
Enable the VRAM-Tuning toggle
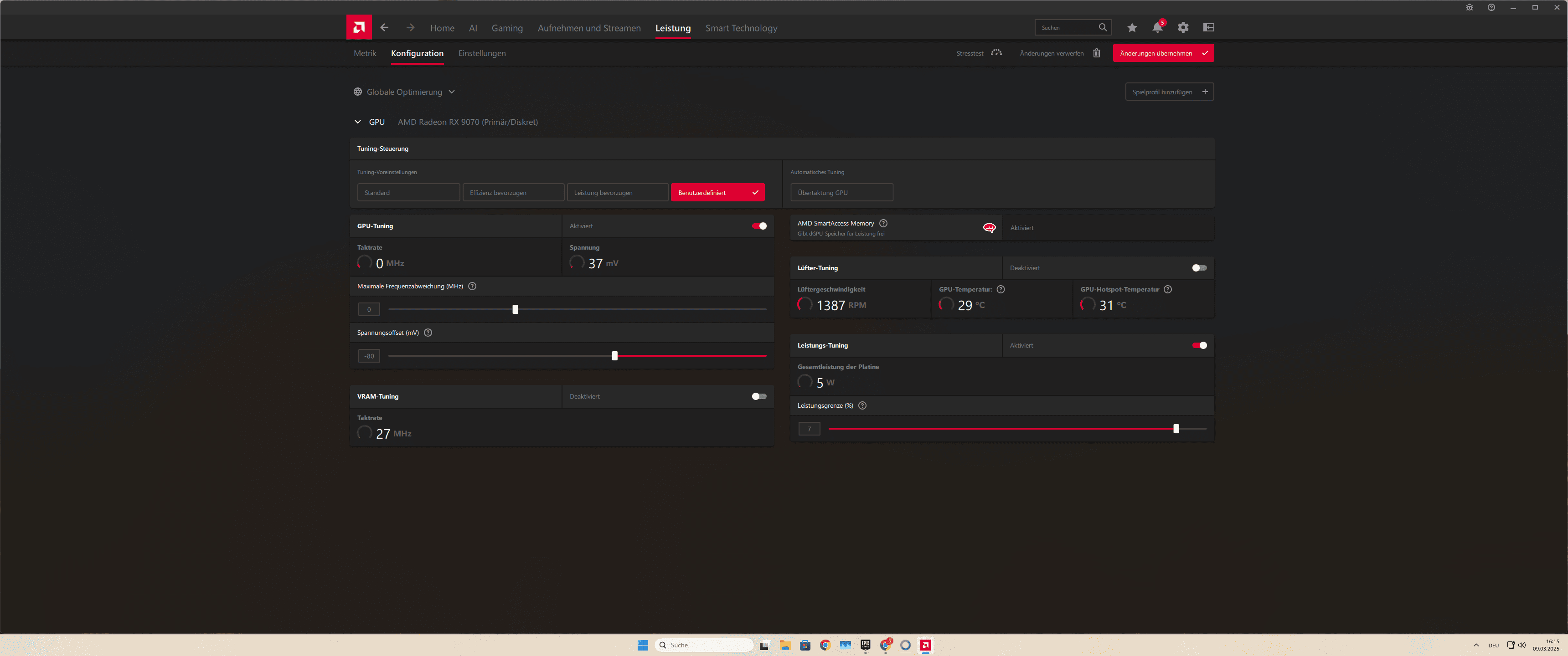point(758,396)
